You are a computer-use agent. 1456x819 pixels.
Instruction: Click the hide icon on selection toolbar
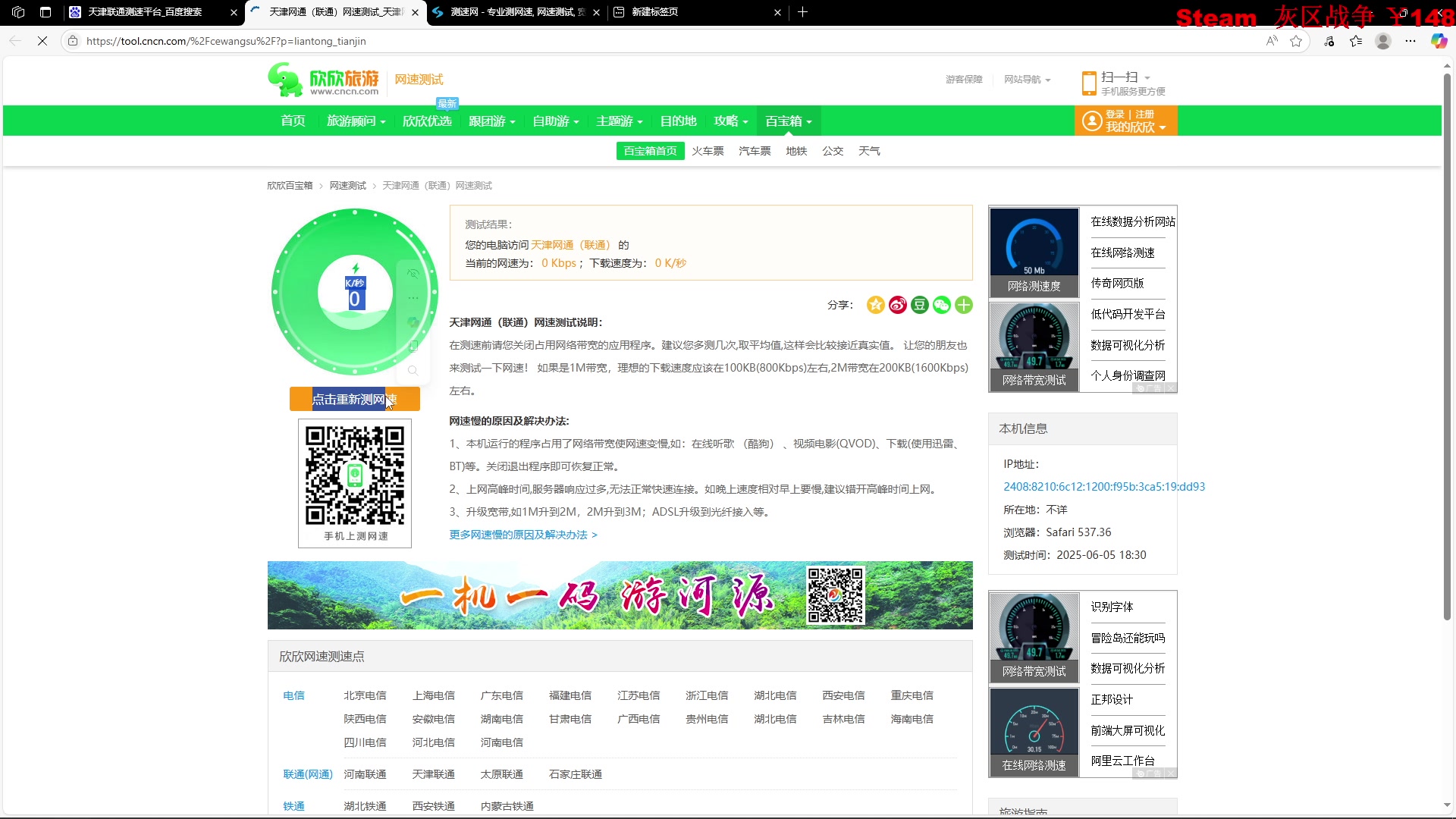pos(413,274)
